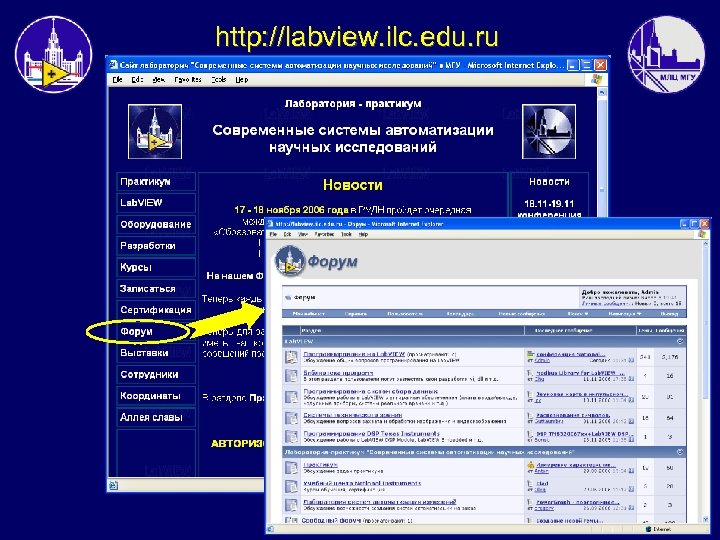Click the Internet zone icon in Forum status bar

pyautogui.click(x=648, y=529)
